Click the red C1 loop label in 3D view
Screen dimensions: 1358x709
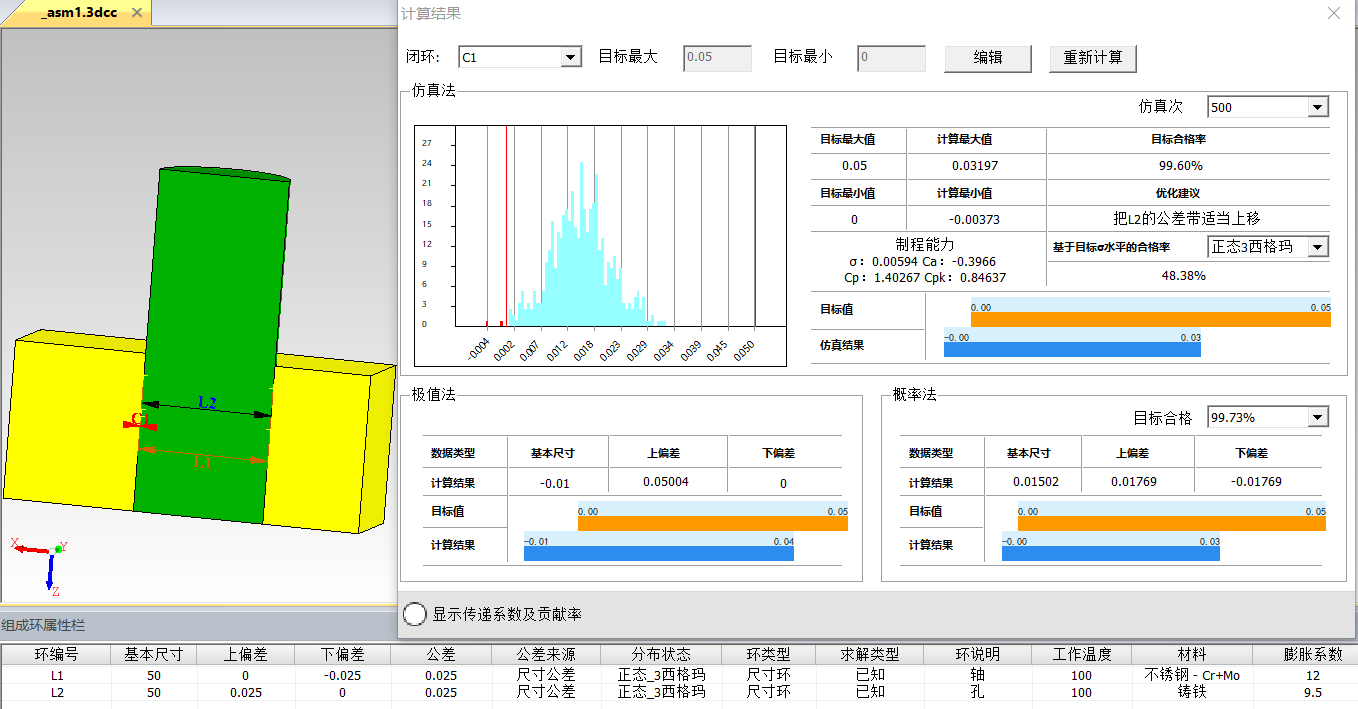tap(138, 419)
